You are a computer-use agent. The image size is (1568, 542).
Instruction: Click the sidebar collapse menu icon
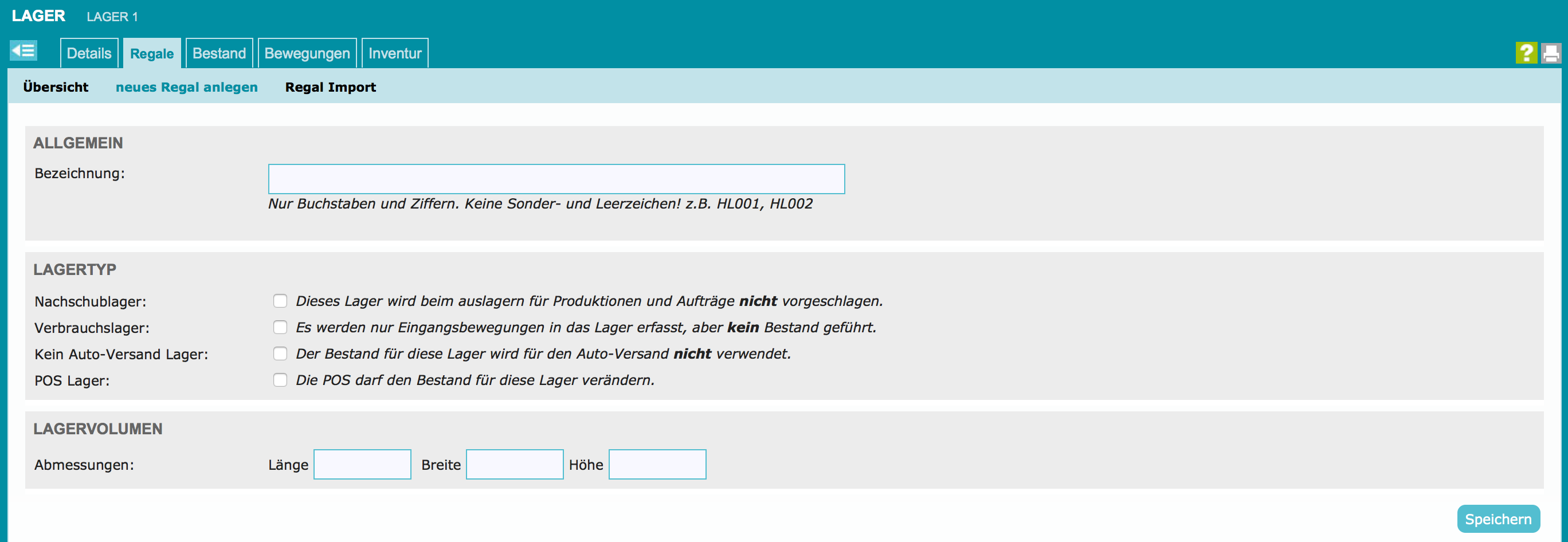23,50
